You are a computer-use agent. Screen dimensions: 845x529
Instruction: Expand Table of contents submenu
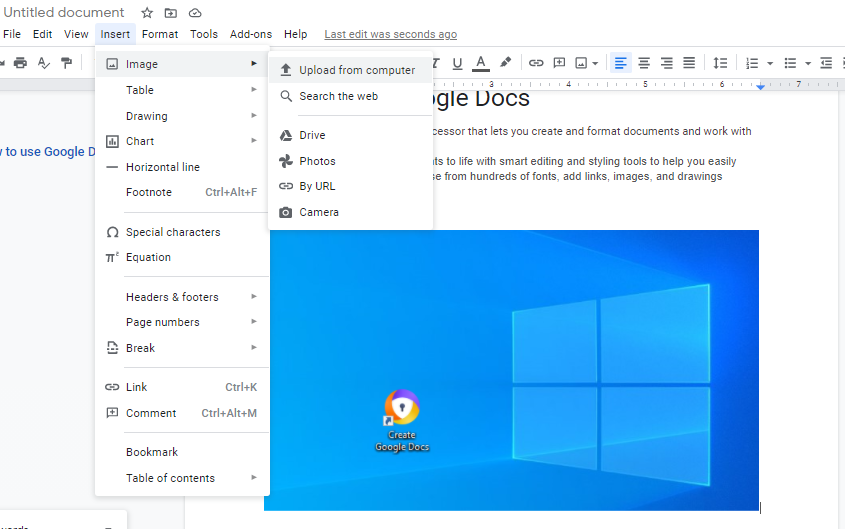[182, 478]
